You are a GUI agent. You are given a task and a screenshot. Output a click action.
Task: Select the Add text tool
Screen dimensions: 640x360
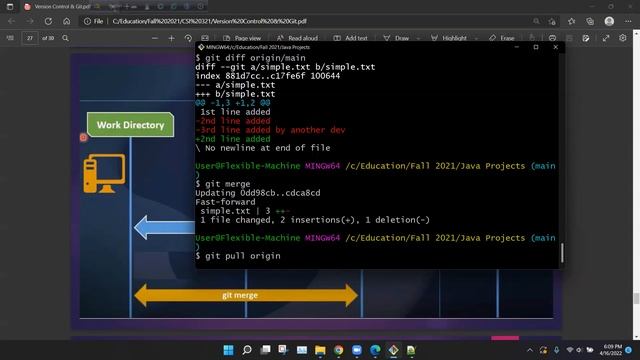point(350,38)
